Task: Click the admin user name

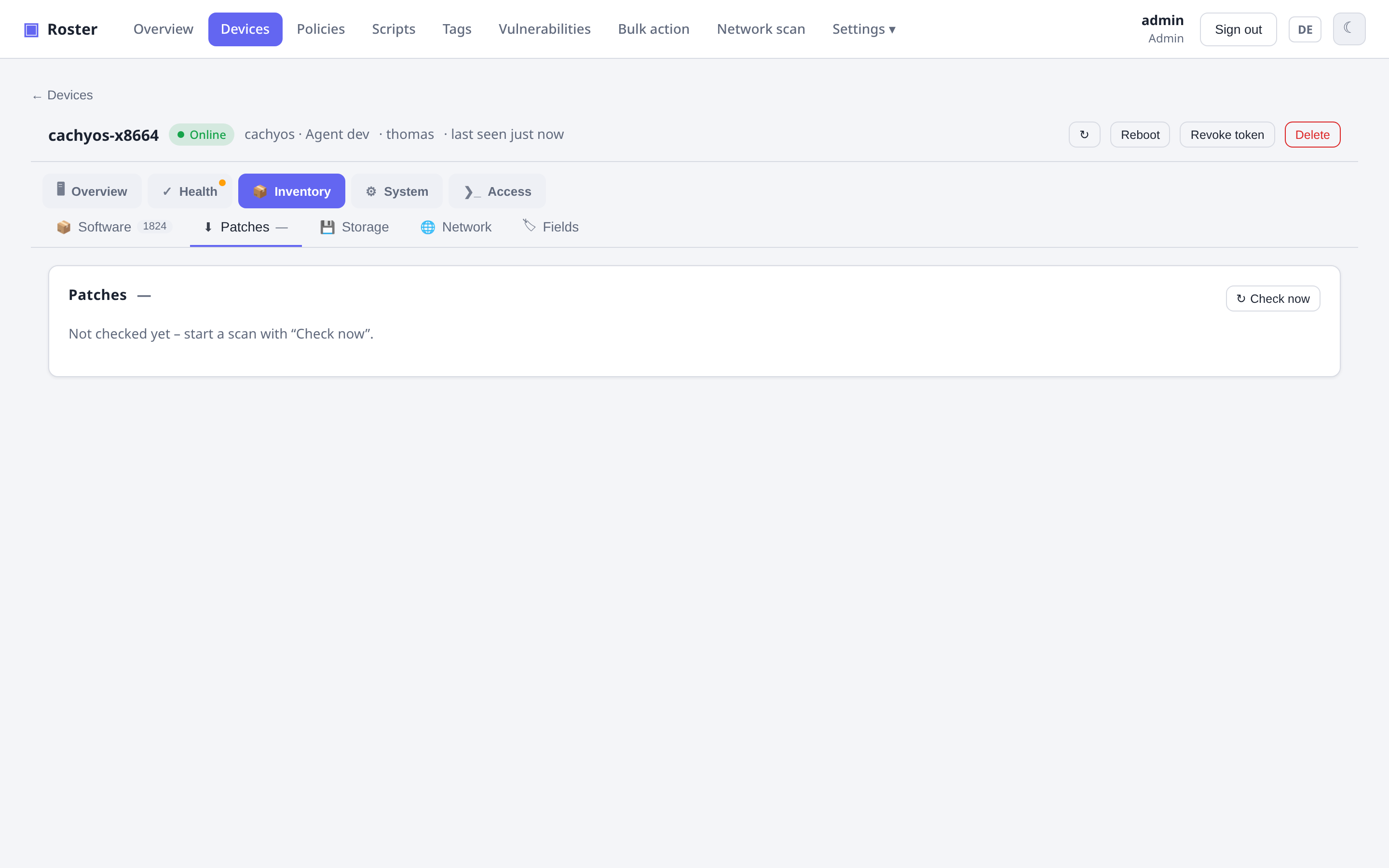Action: pyautogui.click(x=1162, y=21)
